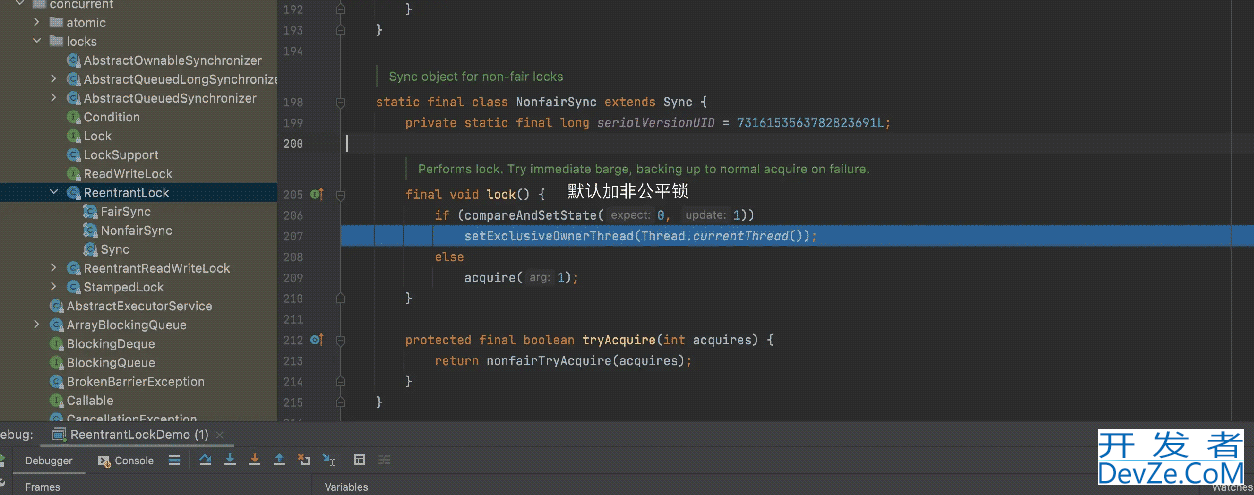The width and height of the screenshot is (1254, 495).
Task: Click the Evaluate Expression calculator icon
Action: pyautogui.click(x=360, y=460)
